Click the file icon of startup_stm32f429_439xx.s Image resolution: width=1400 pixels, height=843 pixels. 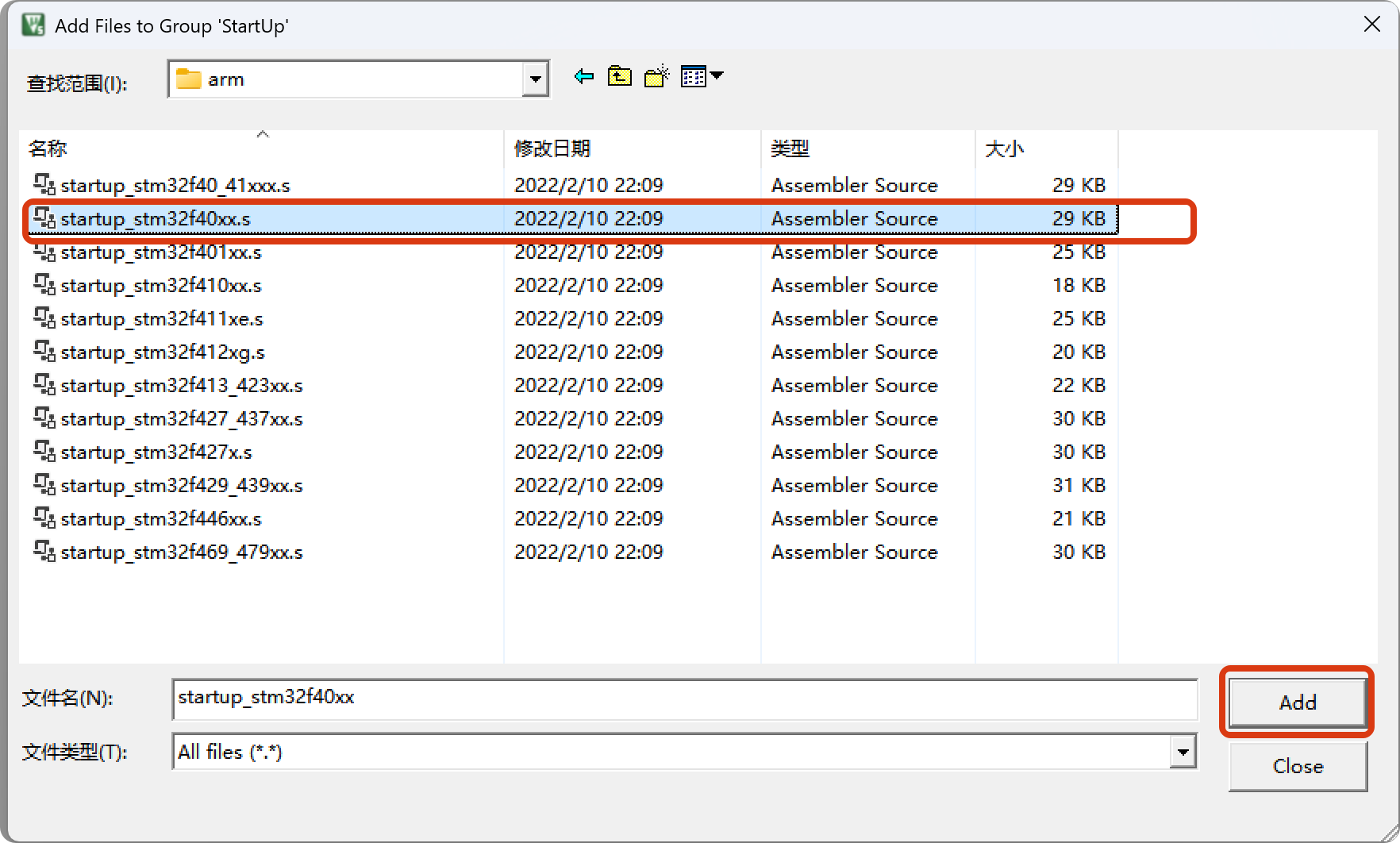point(44,485)
